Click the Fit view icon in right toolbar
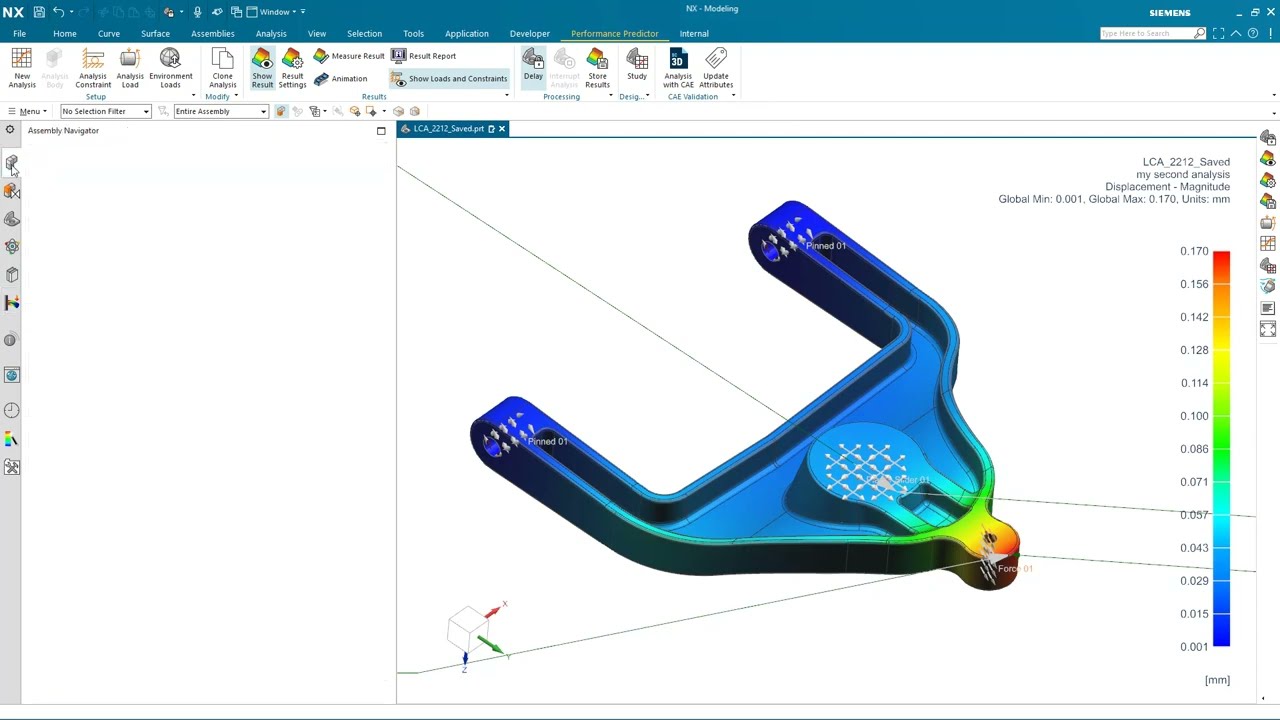Image resolution: width=1280 pixels, height=720 pixels. coord(1268,330)
